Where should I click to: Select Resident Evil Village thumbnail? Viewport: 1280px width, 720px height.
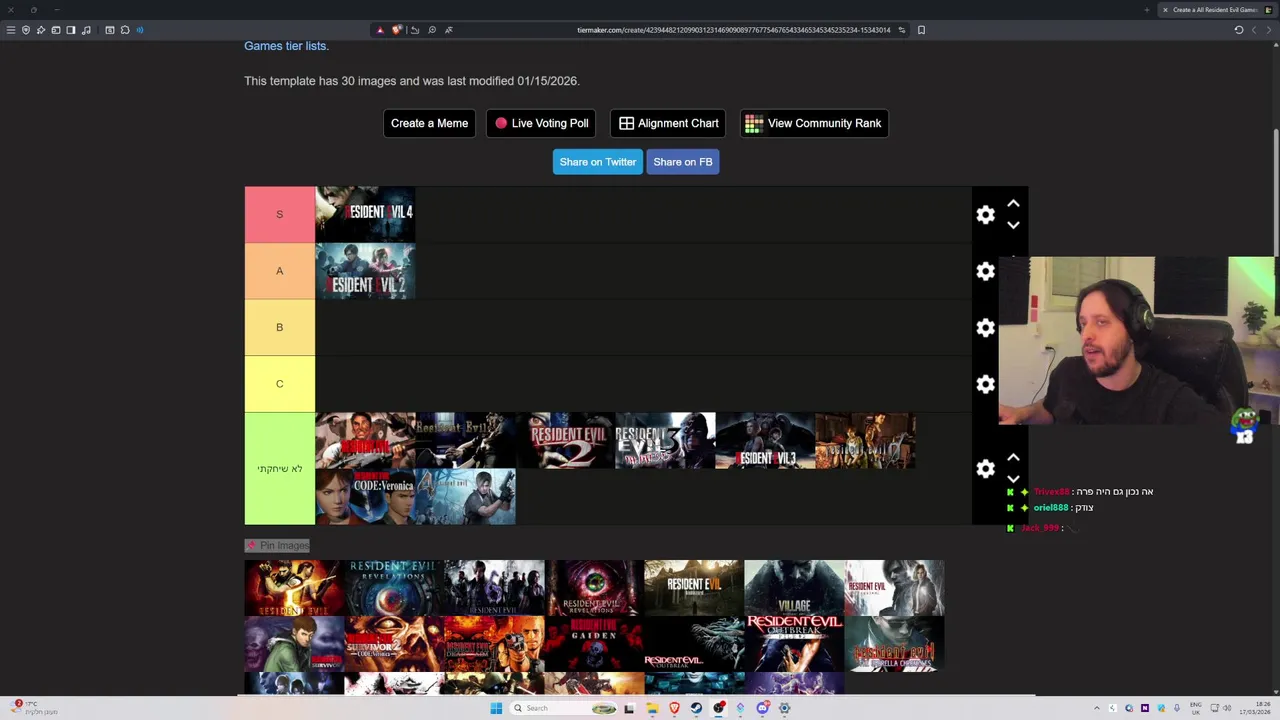point(794,587)
